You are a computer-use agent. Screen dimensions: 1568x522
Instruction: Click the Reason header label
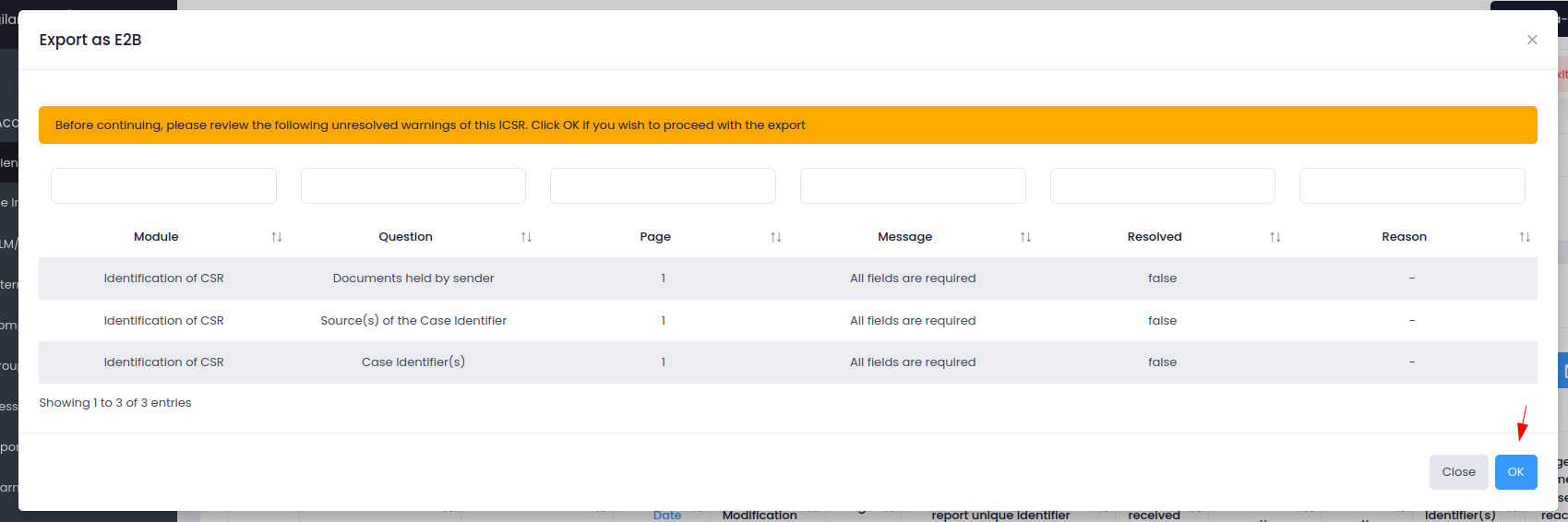point(1404,237)
